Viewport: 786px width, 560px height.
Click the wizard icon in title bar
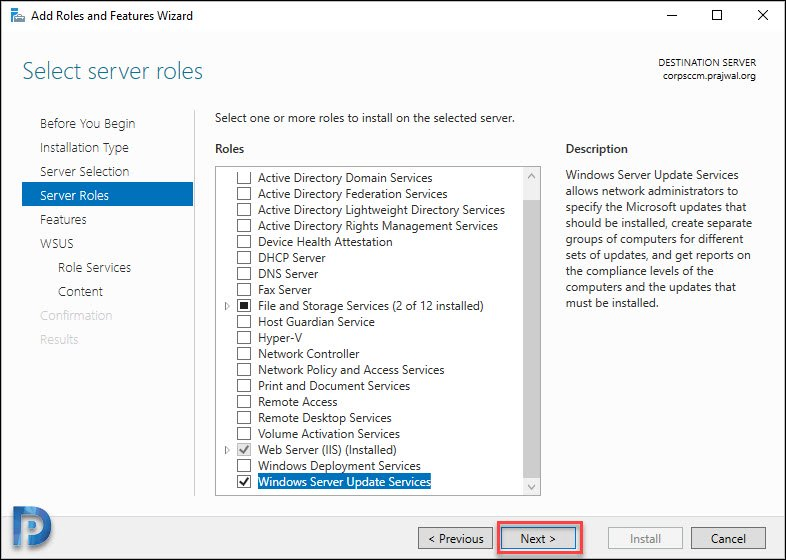pyautogui.click(x=18, y=16)
